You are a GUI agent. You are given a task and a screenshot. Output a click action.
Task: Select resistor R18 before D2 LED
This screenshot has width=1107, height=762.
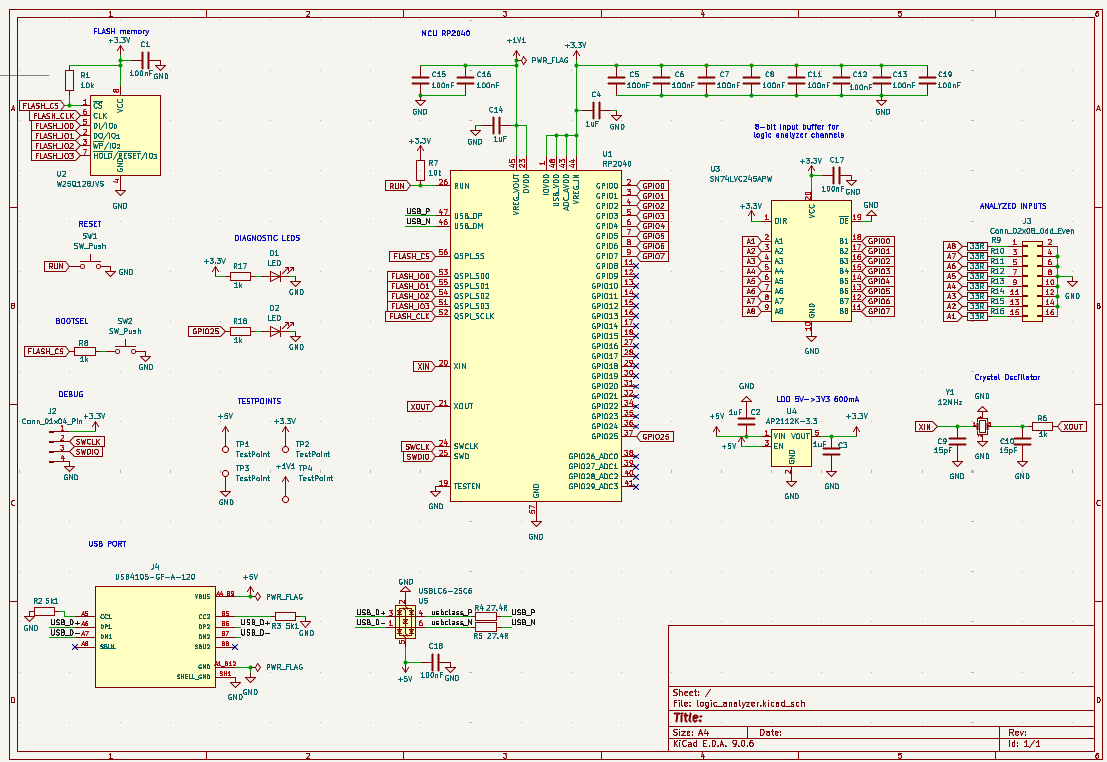pos(239,331)
